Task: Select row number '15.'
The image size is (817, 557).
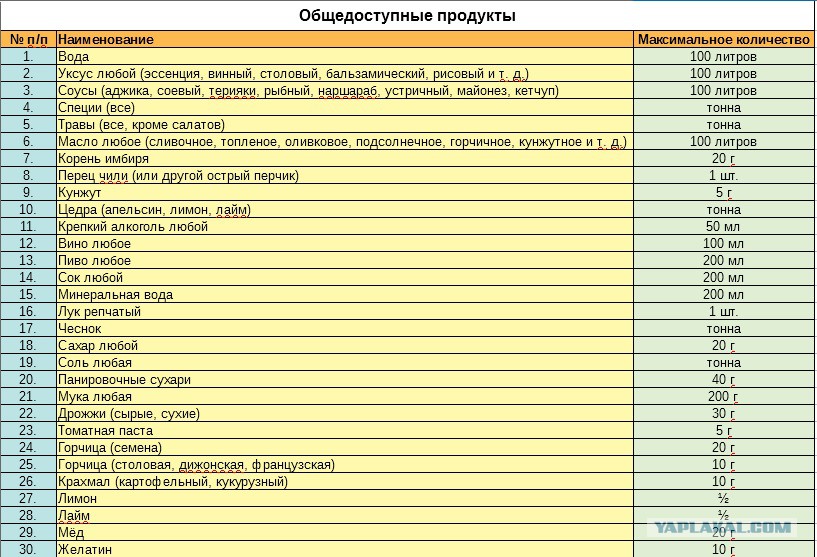Action: click(28, 294)
